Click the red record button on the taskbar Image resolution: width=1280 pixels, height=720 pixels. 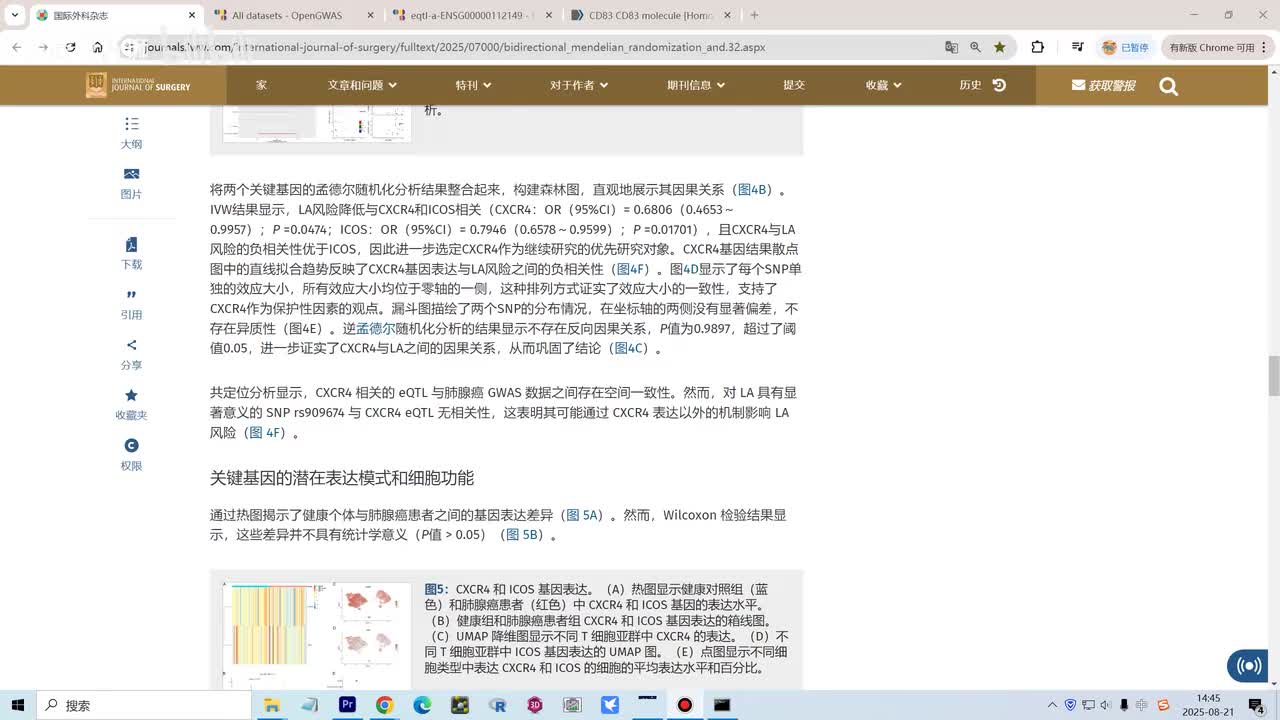click(684, 705)
